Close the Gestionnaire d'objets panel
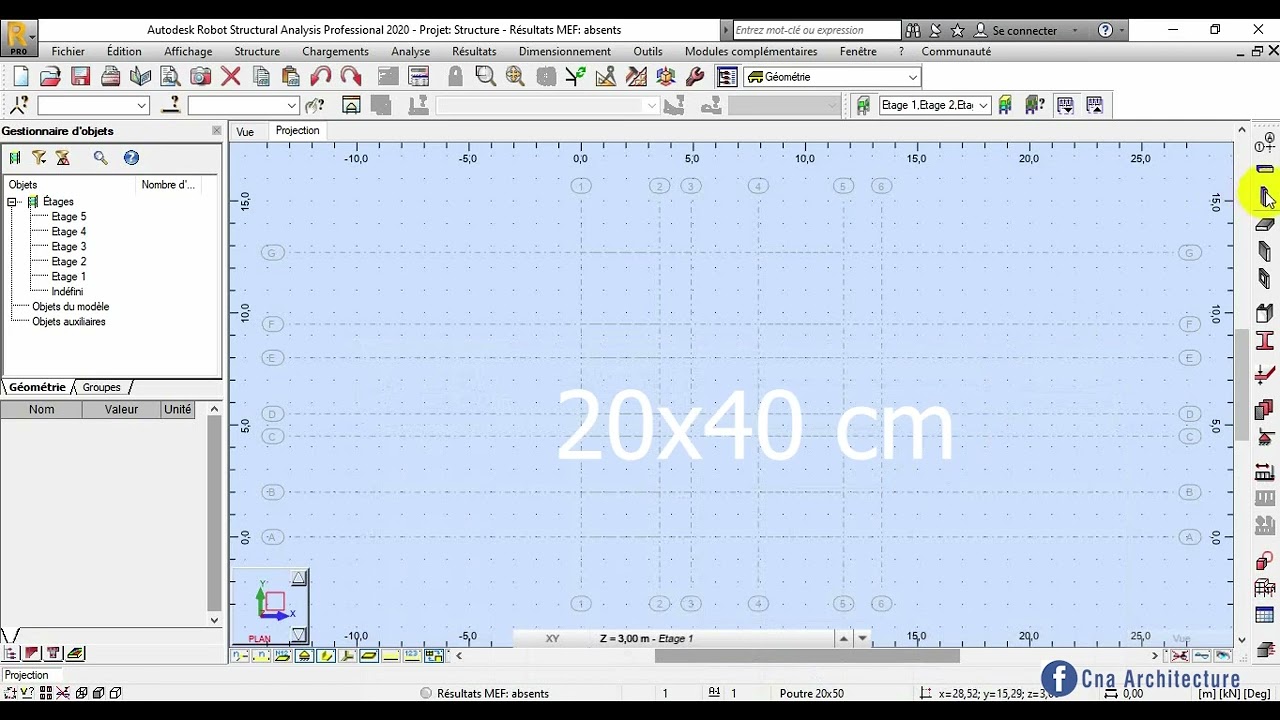 (x=216, y=131)
